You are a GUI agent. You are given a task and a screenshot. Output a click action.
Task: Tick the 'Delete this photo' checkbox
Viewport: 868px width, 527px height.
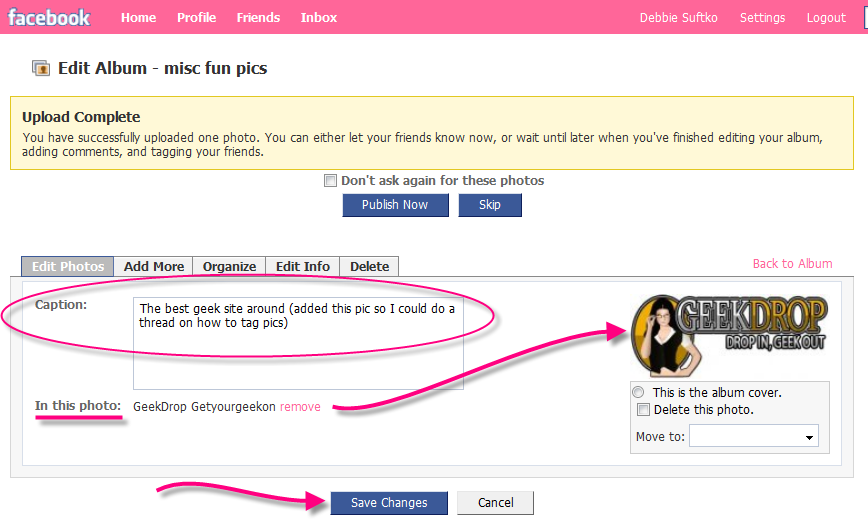tap(644, 410)
